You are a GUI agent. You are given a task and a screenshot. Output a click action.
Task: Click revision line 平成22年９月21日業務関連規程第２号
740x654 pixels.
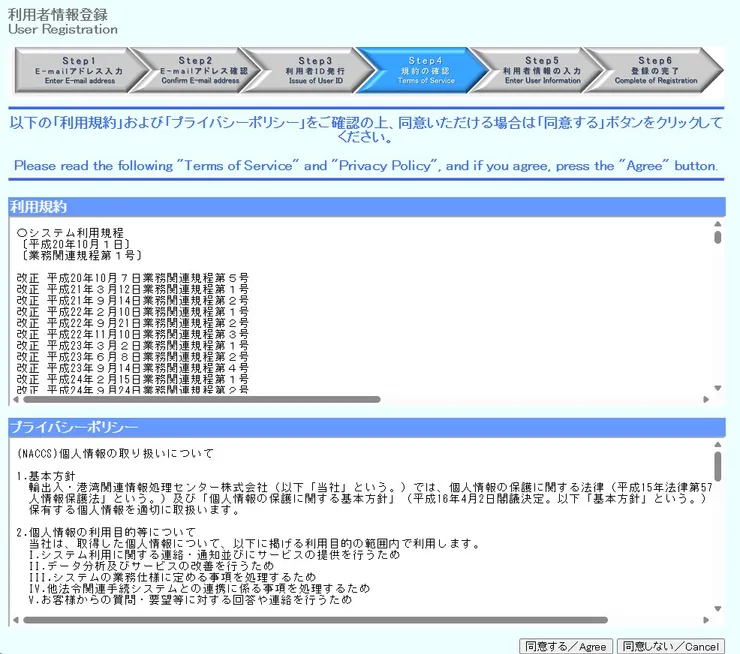[x=148, y=323]
